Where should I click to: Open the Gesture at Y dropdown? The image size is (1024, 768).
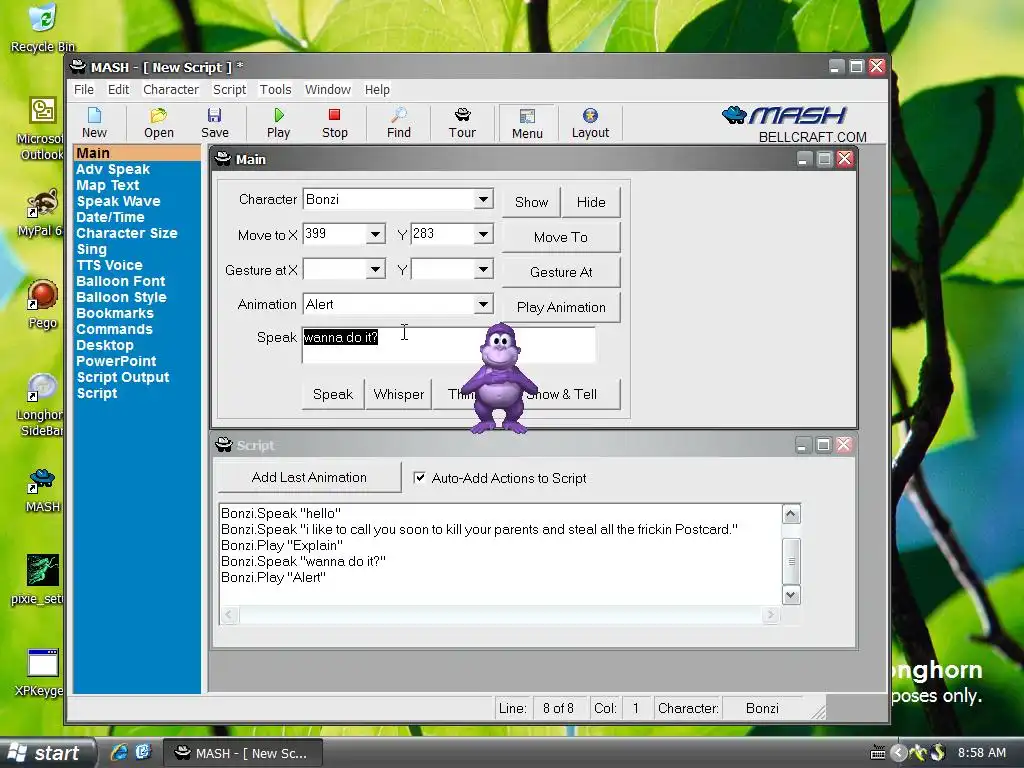click(483, 269)
